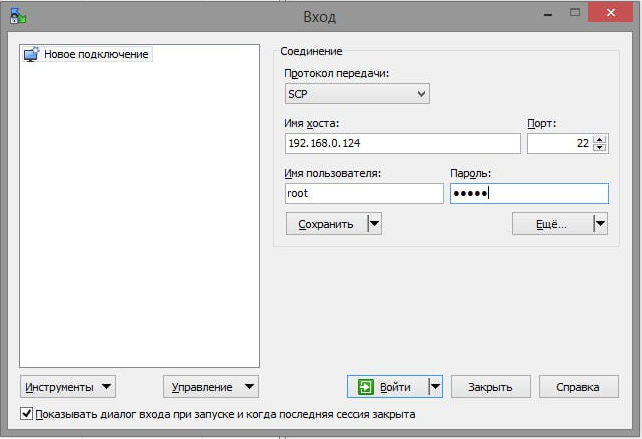Select the Новое подключение site entry
The height and width of the screenshot is (439, 642).
point(95,54)
